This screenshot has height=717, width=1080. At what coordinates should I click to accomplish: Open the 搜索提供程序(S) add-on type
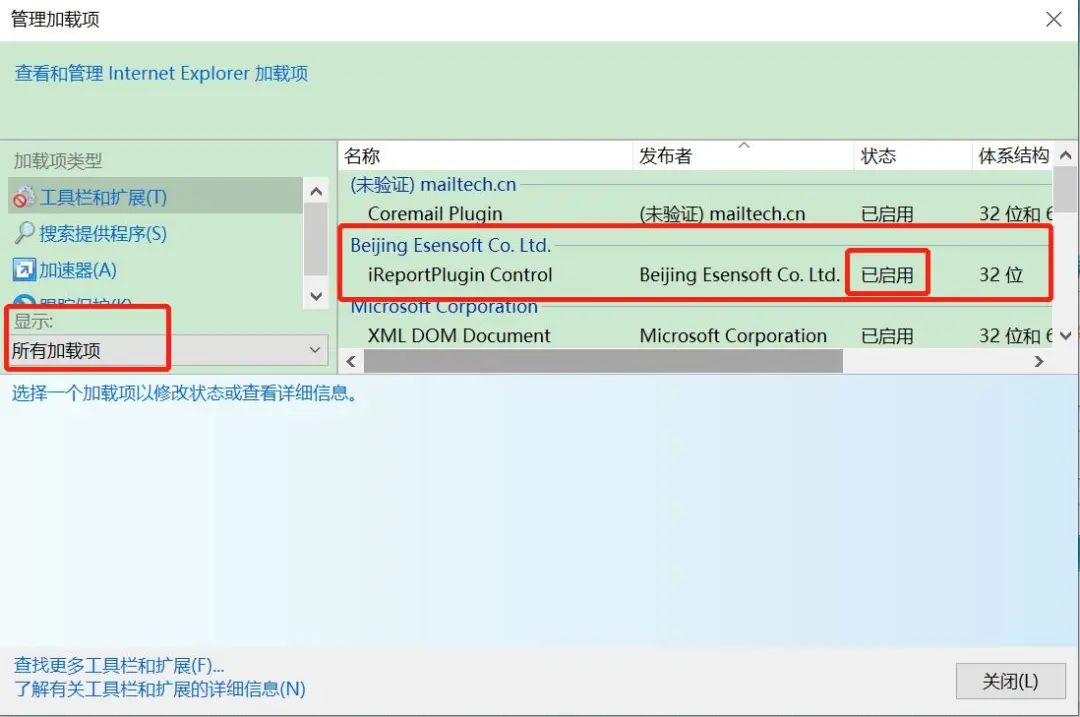click(x=103, y=233)
